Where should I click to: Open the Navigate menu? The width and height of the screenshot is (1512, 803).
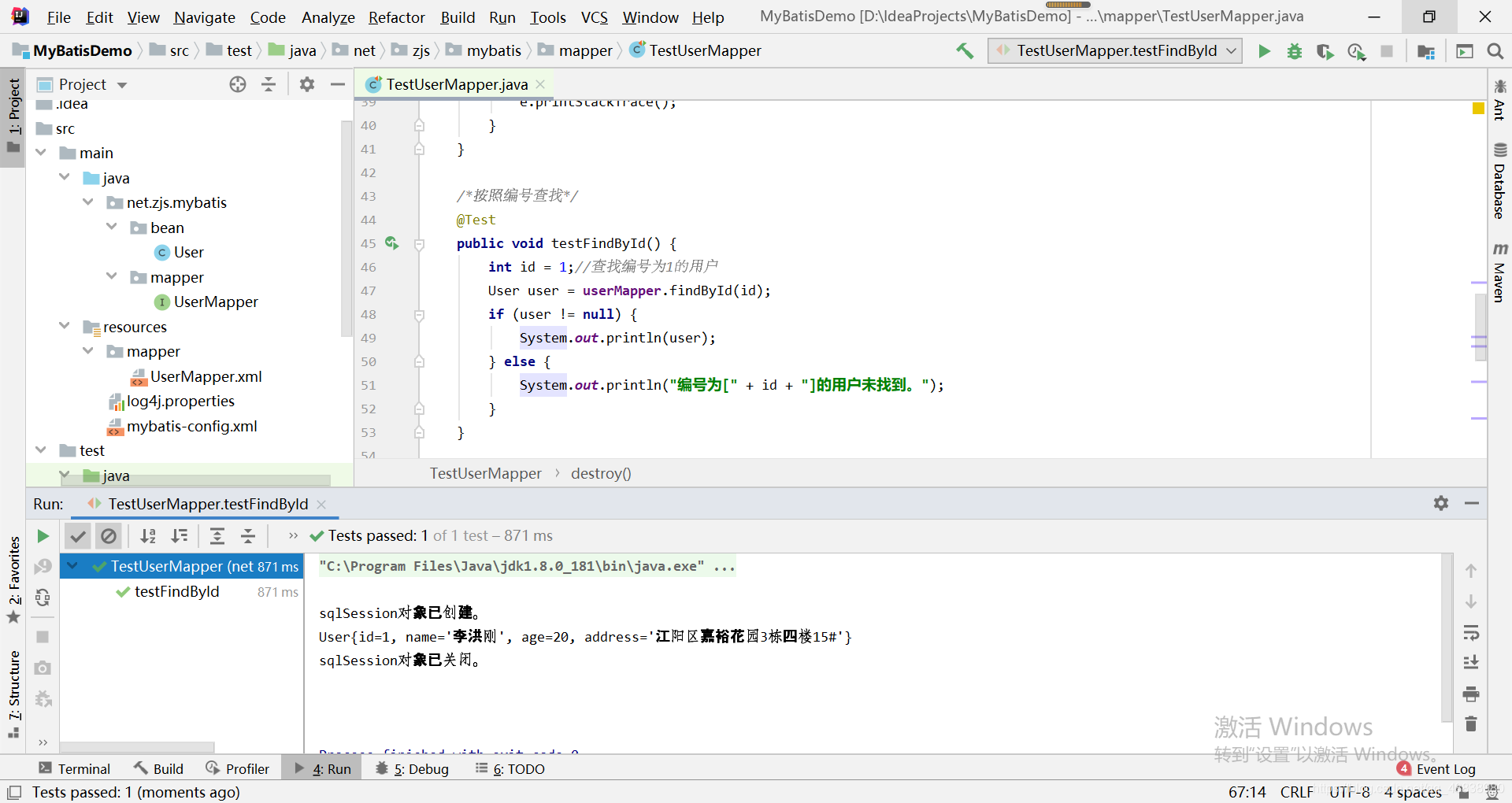click(x=205, y=17)
